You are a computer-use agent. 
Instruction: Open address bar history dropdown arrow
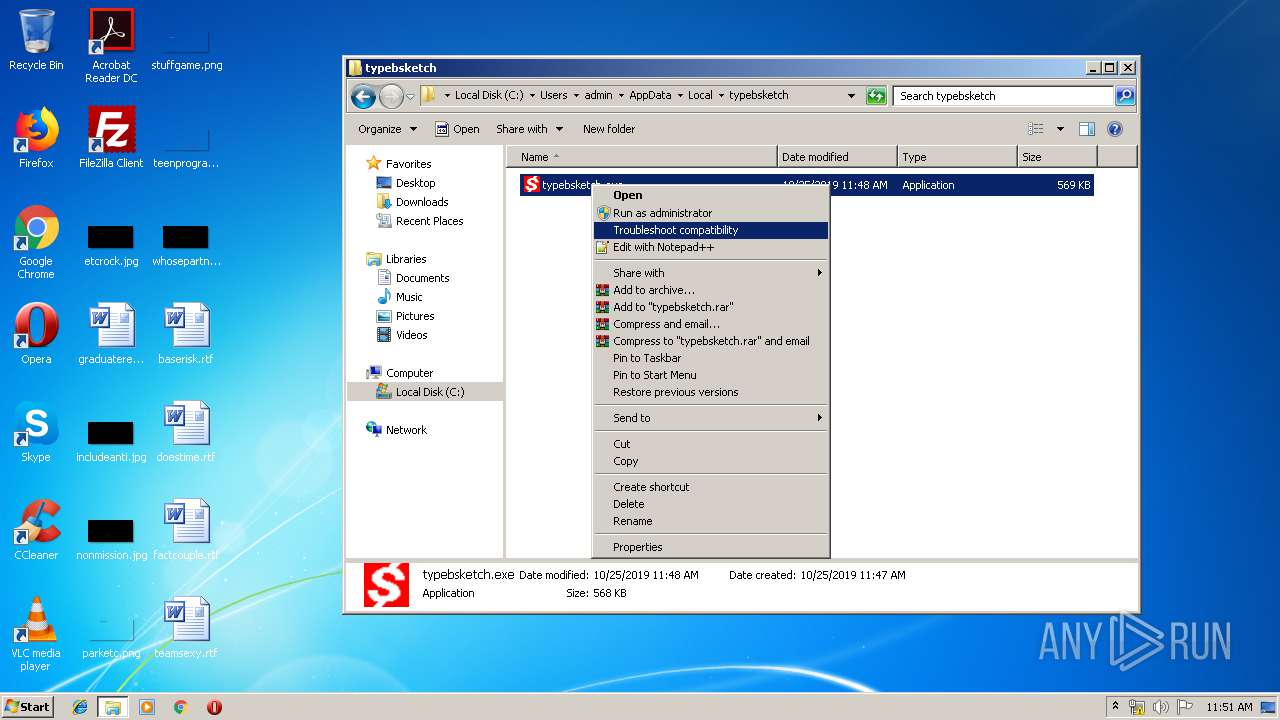[x=851, y=96]
